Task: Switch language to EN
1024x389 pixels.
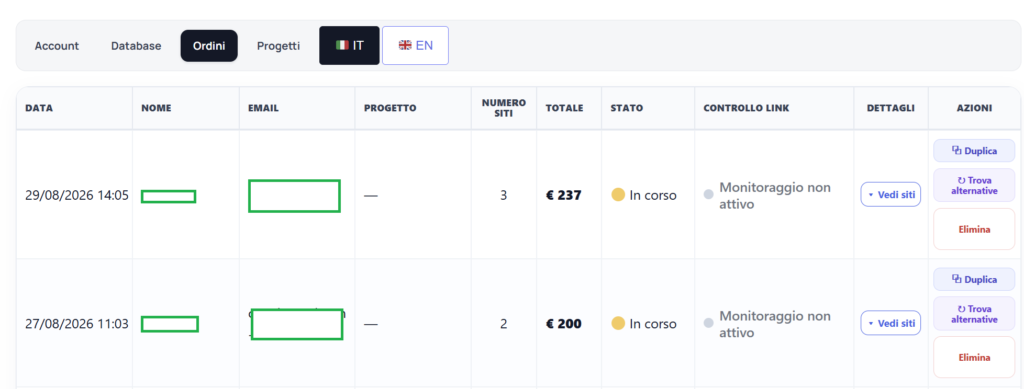Action: [415, 46]
